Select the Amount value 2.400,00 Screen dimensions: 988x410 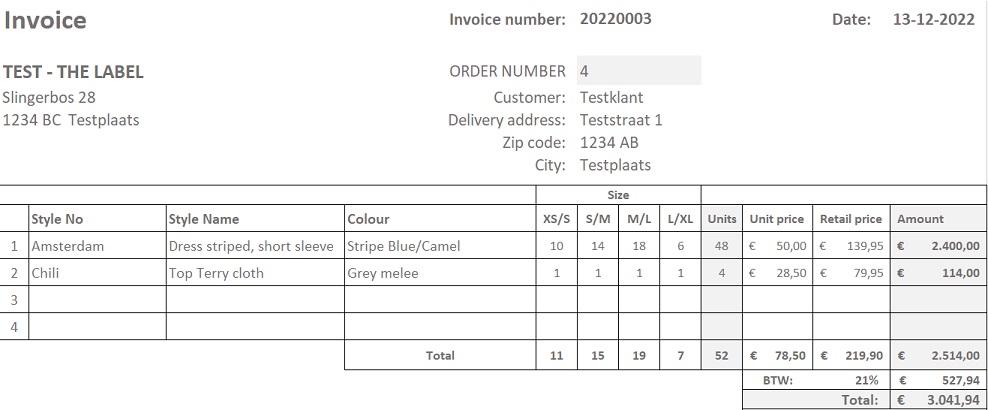(x=939, y=246)
